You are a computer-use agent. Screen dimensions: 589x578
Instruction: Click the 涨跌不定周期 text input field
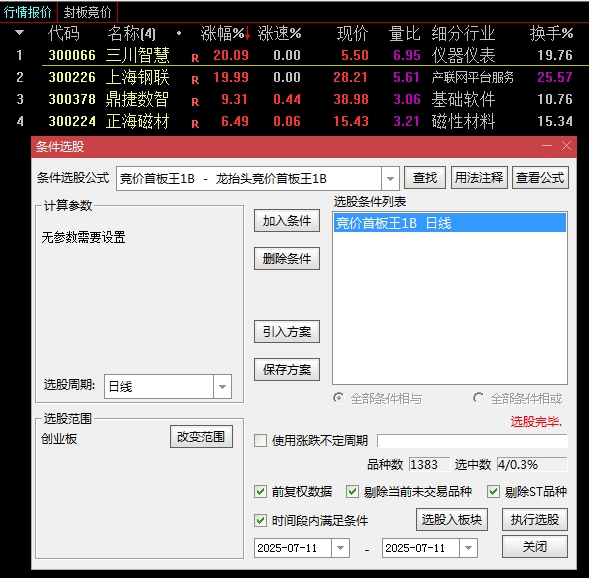472,441
